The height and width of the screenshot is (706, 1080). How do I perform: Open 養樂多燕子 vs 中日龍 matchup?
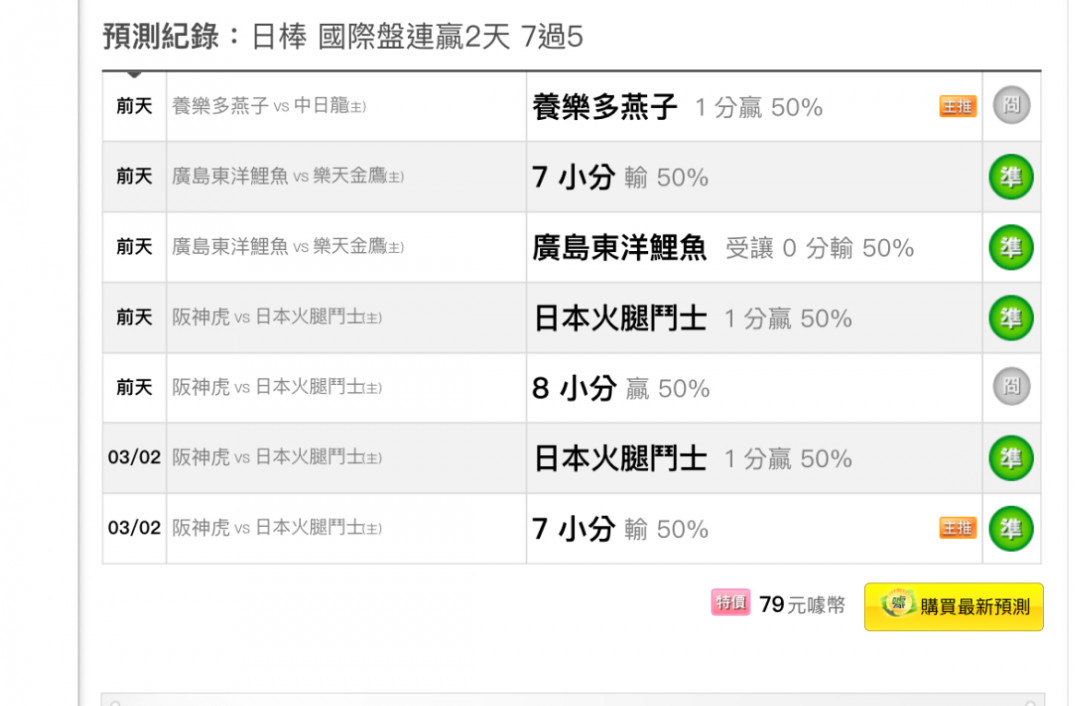269,106
